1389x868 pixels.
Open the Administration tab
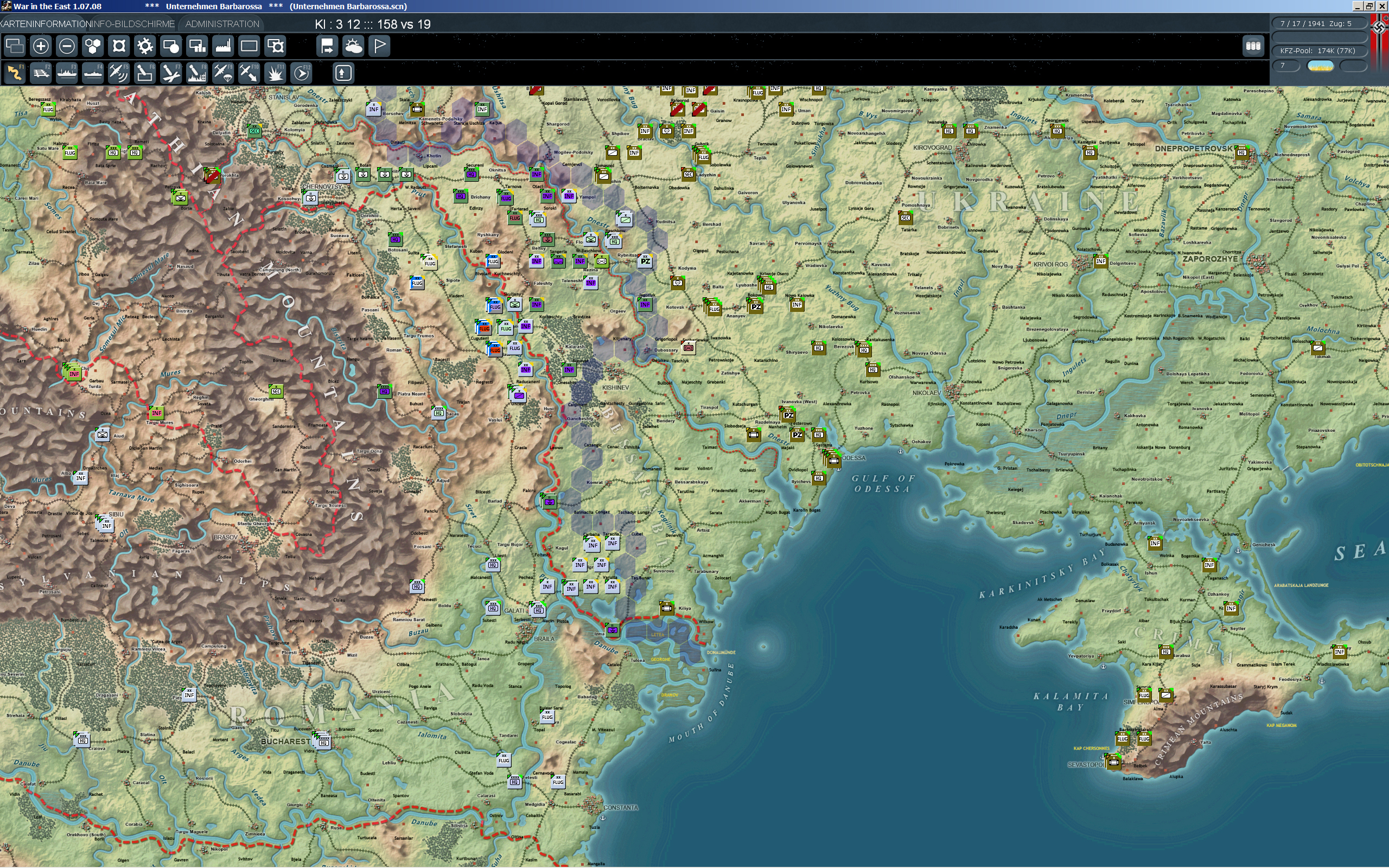click(222, 24)
